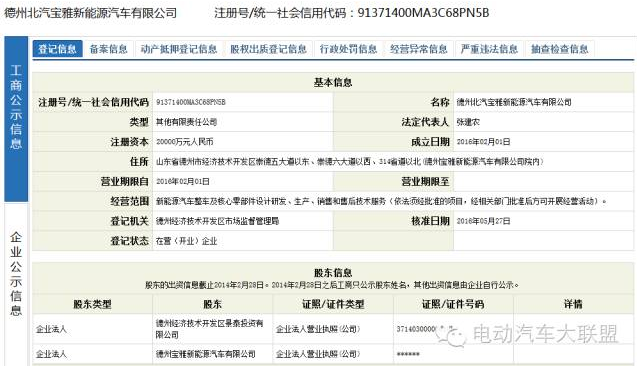The image size is (637, 366).
Task: Click masked certificate number ******
Action: 408,355
